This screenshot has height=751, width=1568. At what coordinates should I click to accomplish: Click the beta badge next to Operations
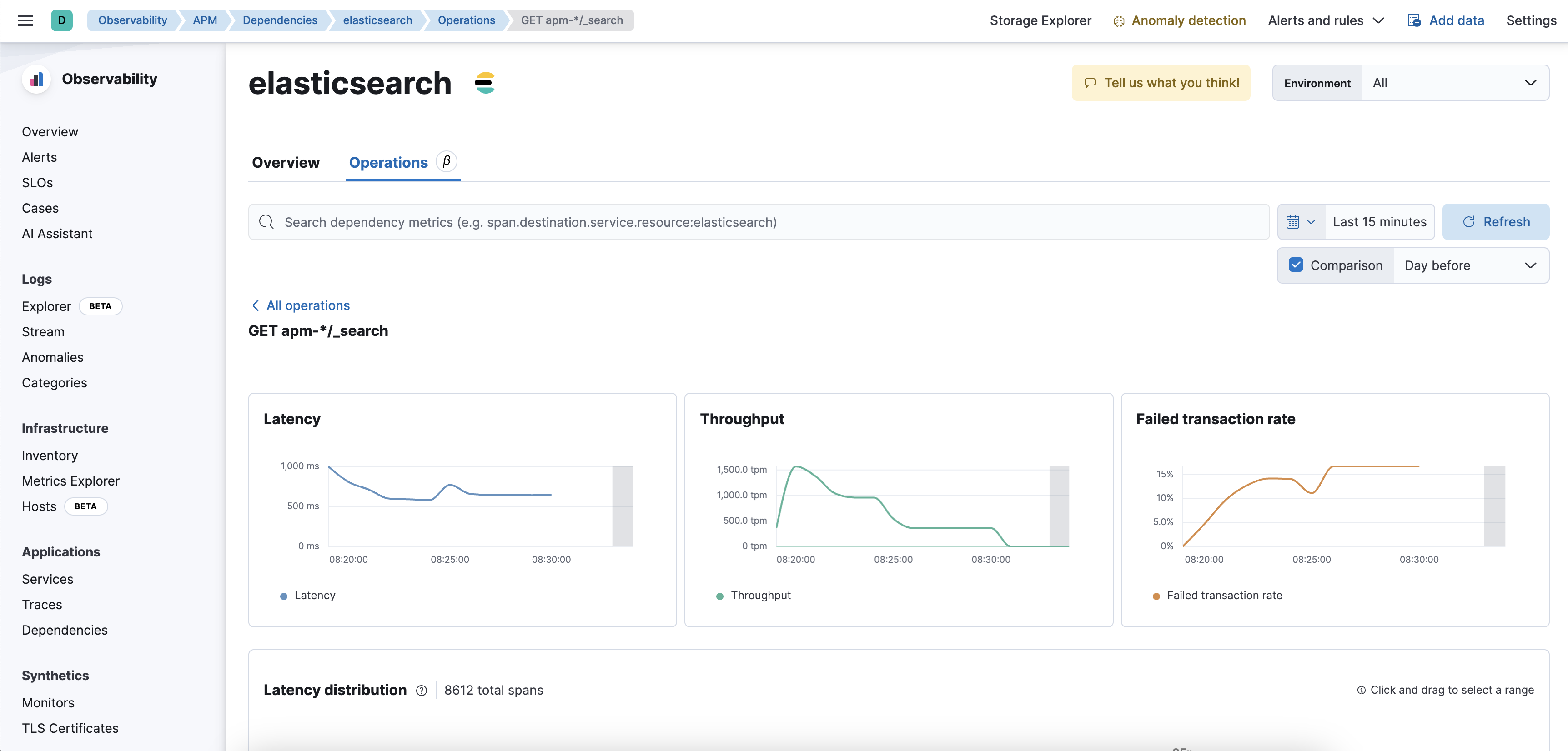(446, 162)
